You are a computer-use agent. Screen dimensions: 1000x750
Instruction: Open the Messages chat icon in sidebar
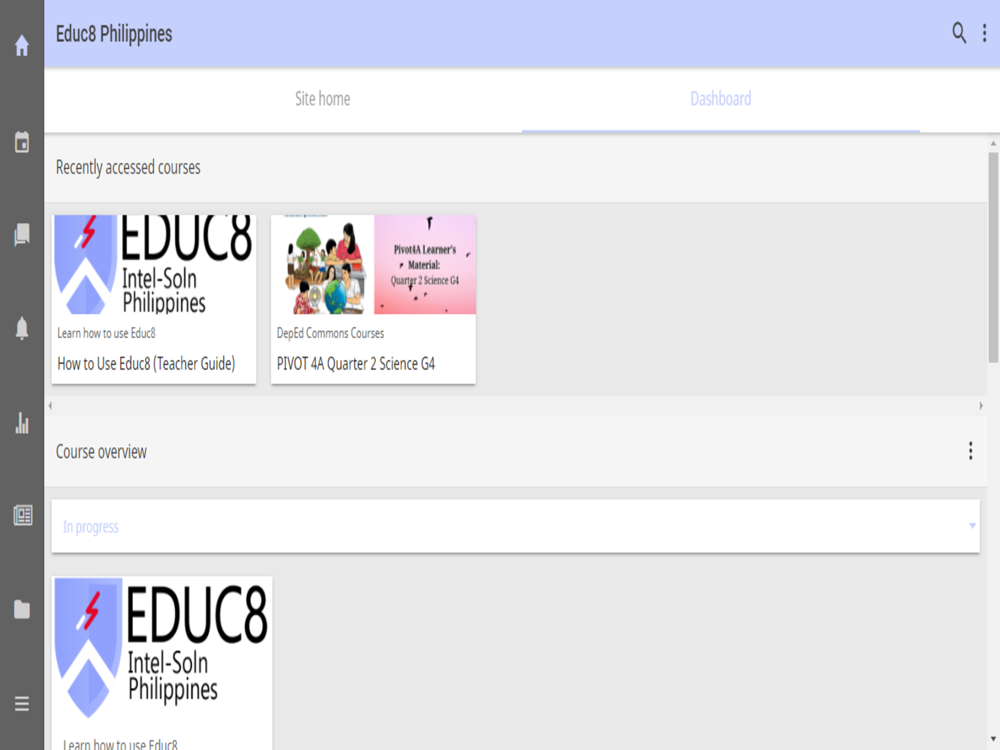22,235
